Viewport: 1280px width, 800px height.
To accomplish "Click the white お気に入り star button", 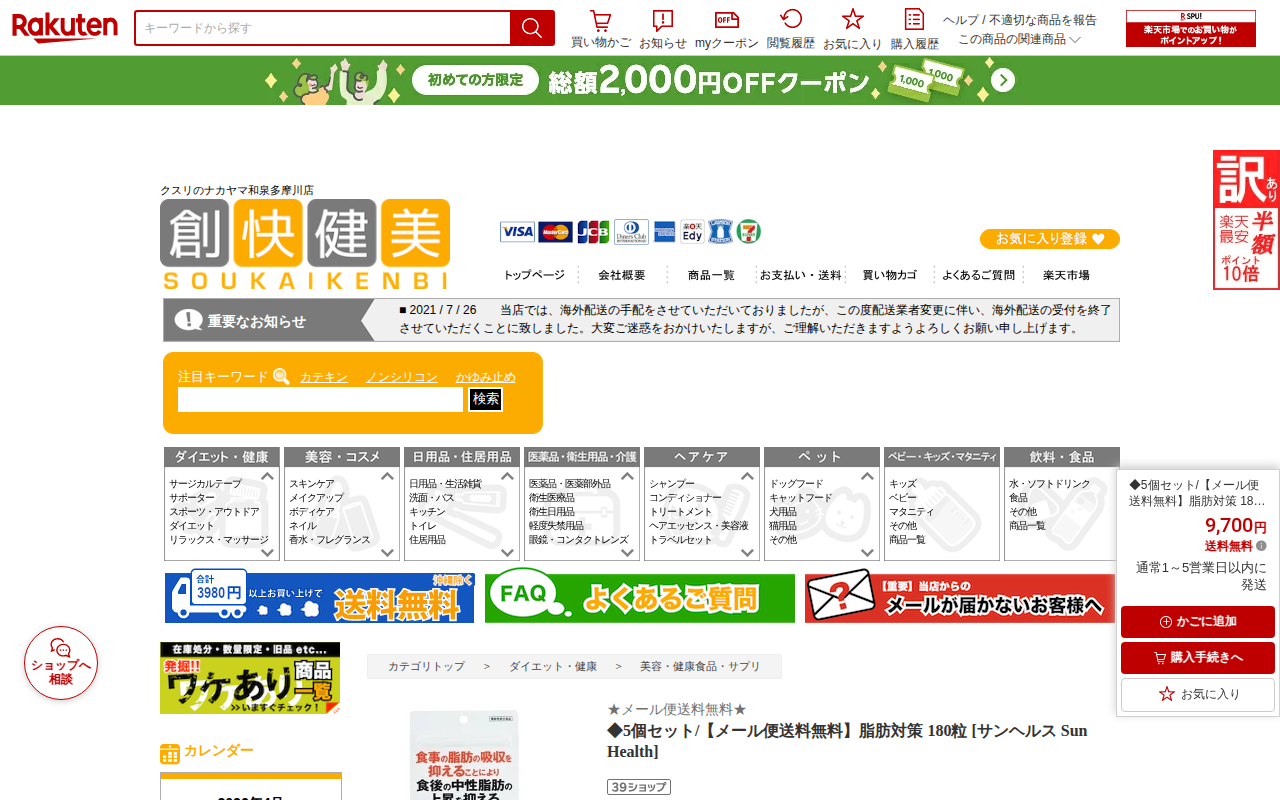I will (1198, 694).
